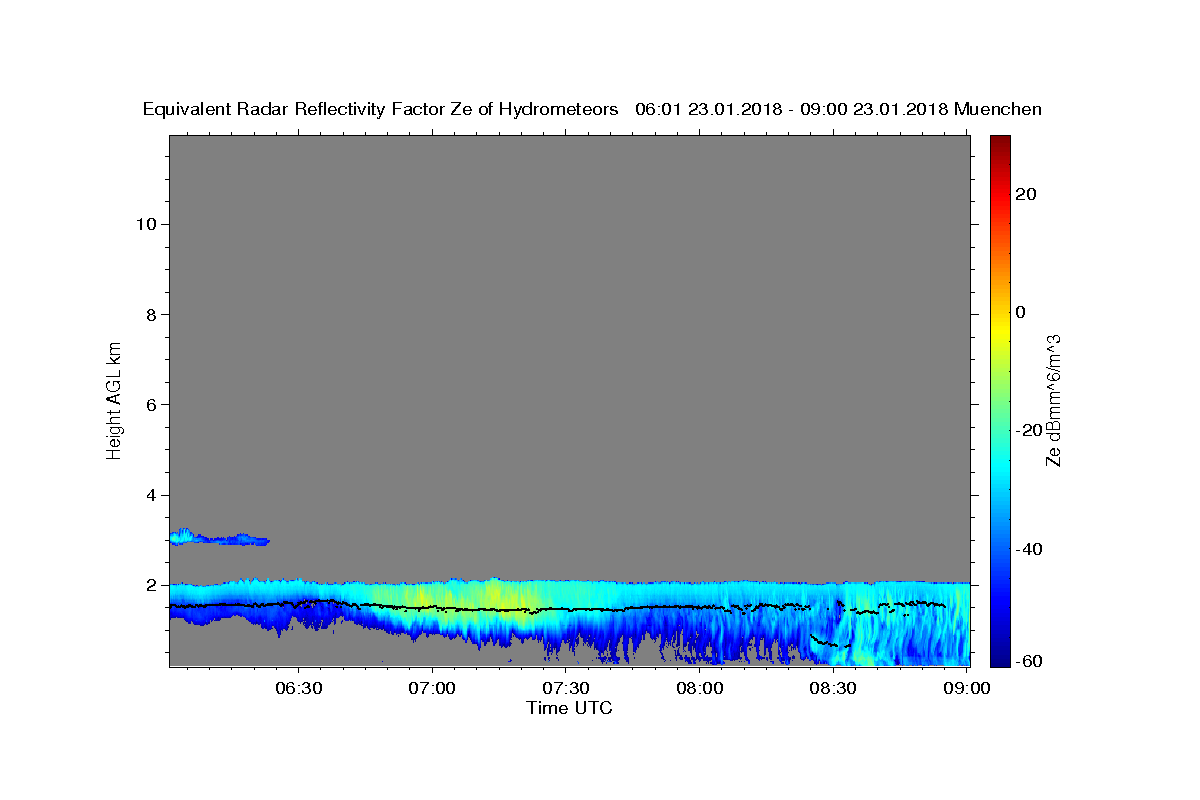Click the 09:00 time tick label

[x=966, y=688]
